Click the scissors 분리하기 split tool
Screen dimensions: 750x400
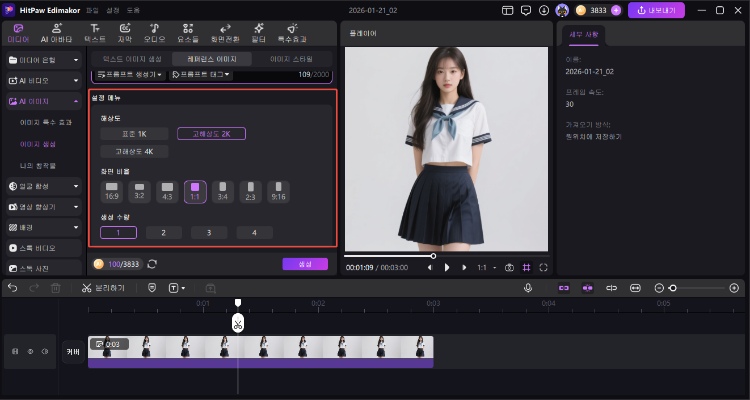pos(103,288)
